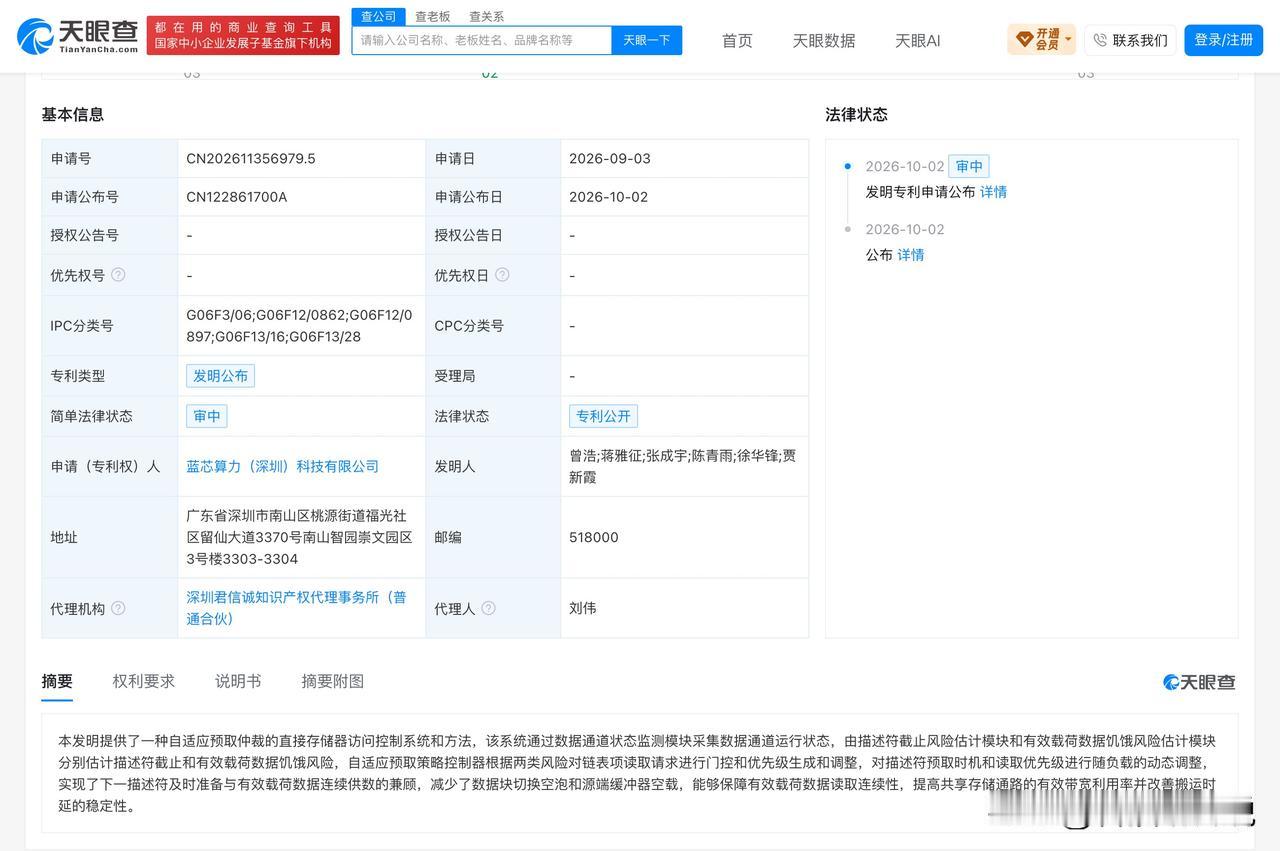Image resolution: width=1280 pixels, height=851 pixels.
Task: Click the 发明公布 patent type tag
Action: [x=220, y=375]
